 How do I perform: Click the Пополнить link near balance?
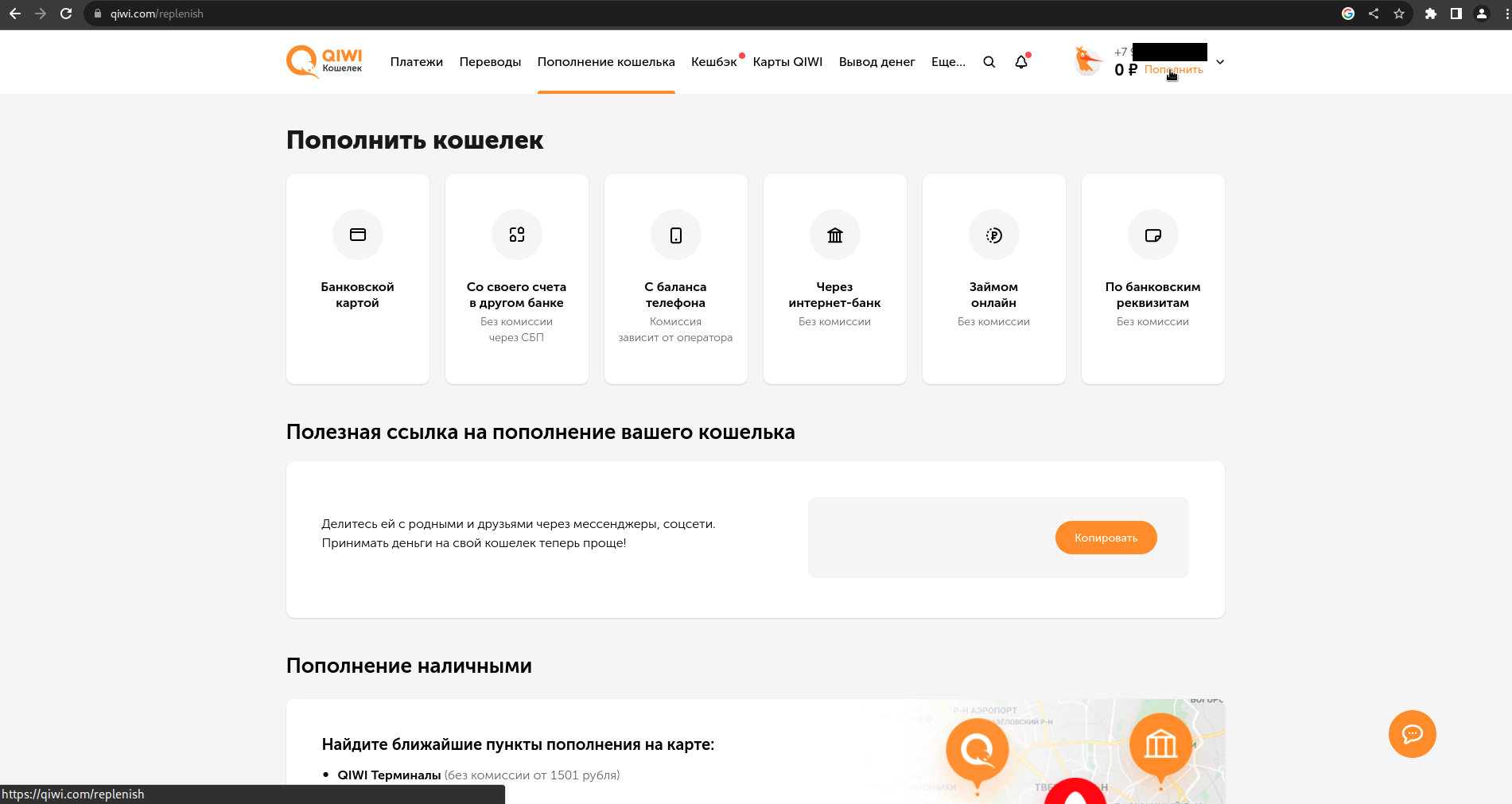click(1174, 70)
